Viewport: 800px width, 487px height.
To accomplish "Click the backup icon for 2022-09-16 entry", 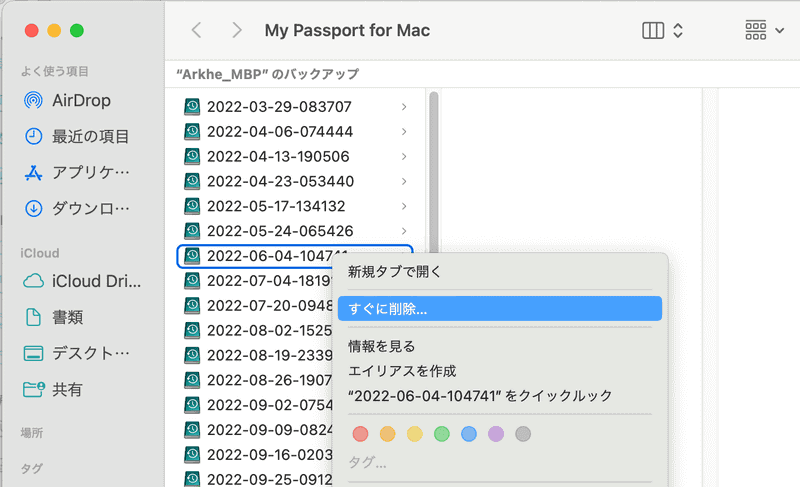I will click(192, 454).
